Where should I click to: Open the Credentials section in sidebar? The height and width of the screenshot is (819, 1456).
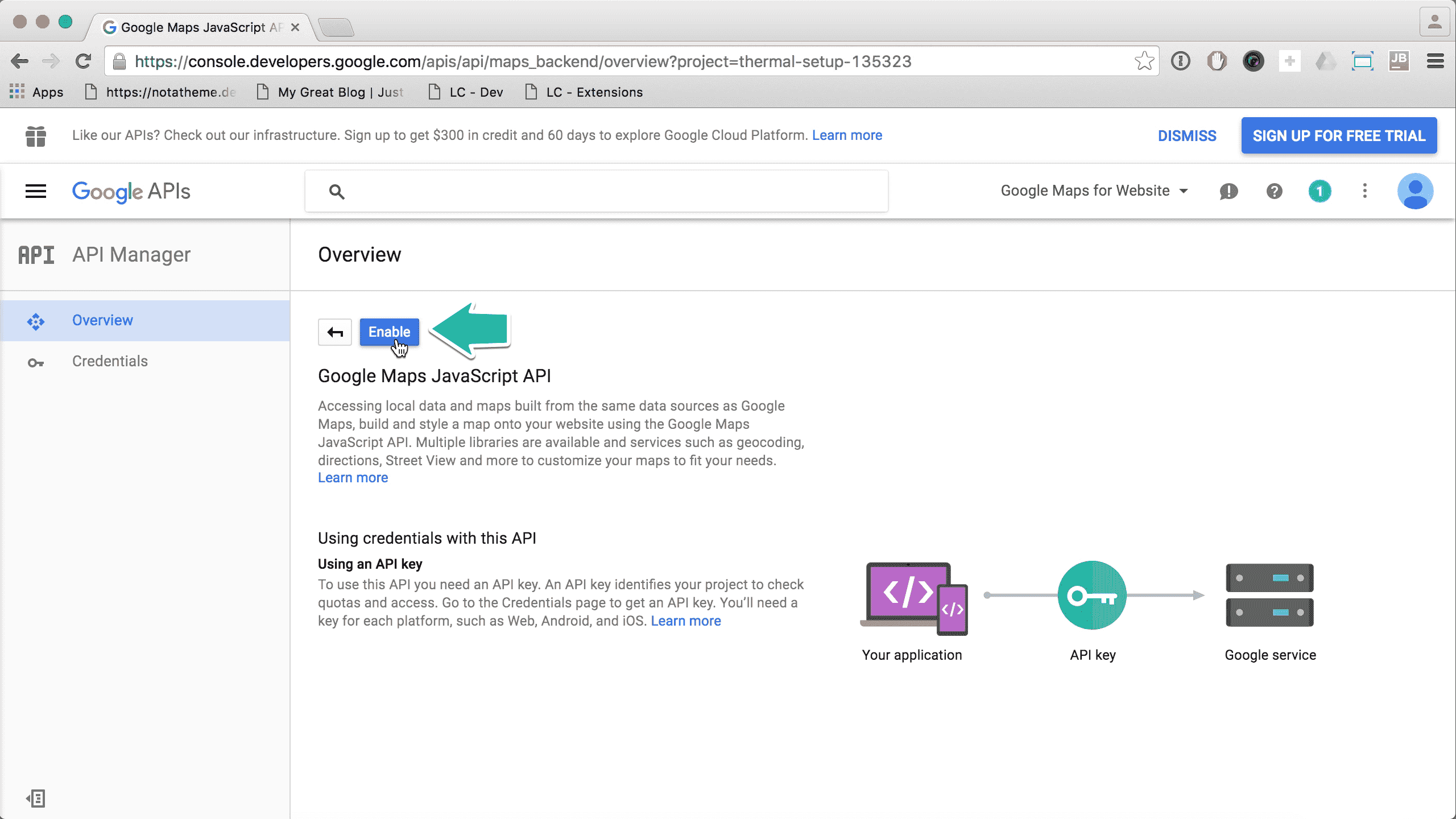(x=110, y=361)
